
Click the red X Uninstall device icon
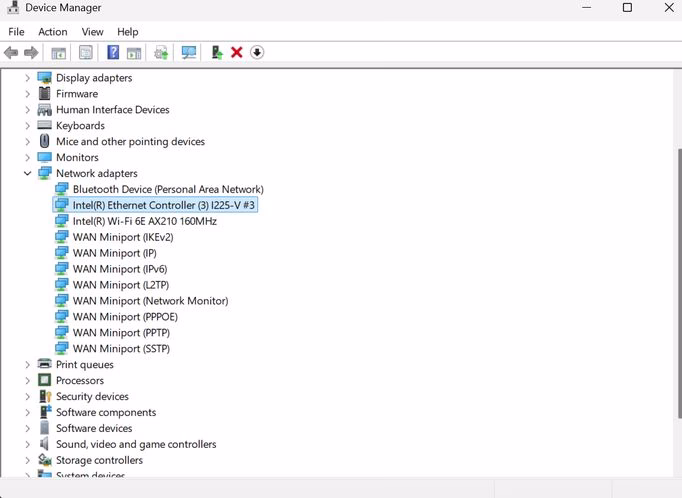tap(237, 53)
